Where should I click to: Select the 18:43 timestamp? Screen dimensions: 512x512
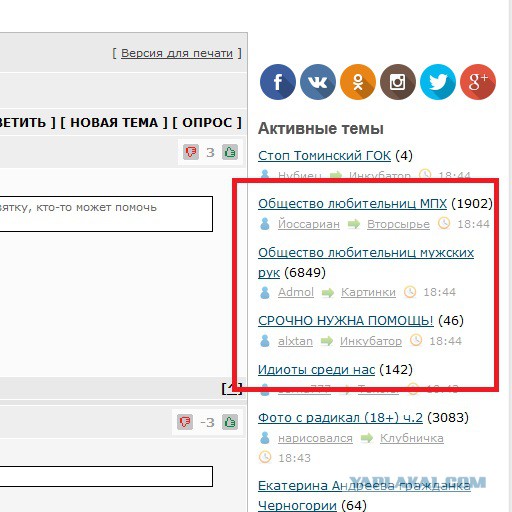click(x=294, y=458)
